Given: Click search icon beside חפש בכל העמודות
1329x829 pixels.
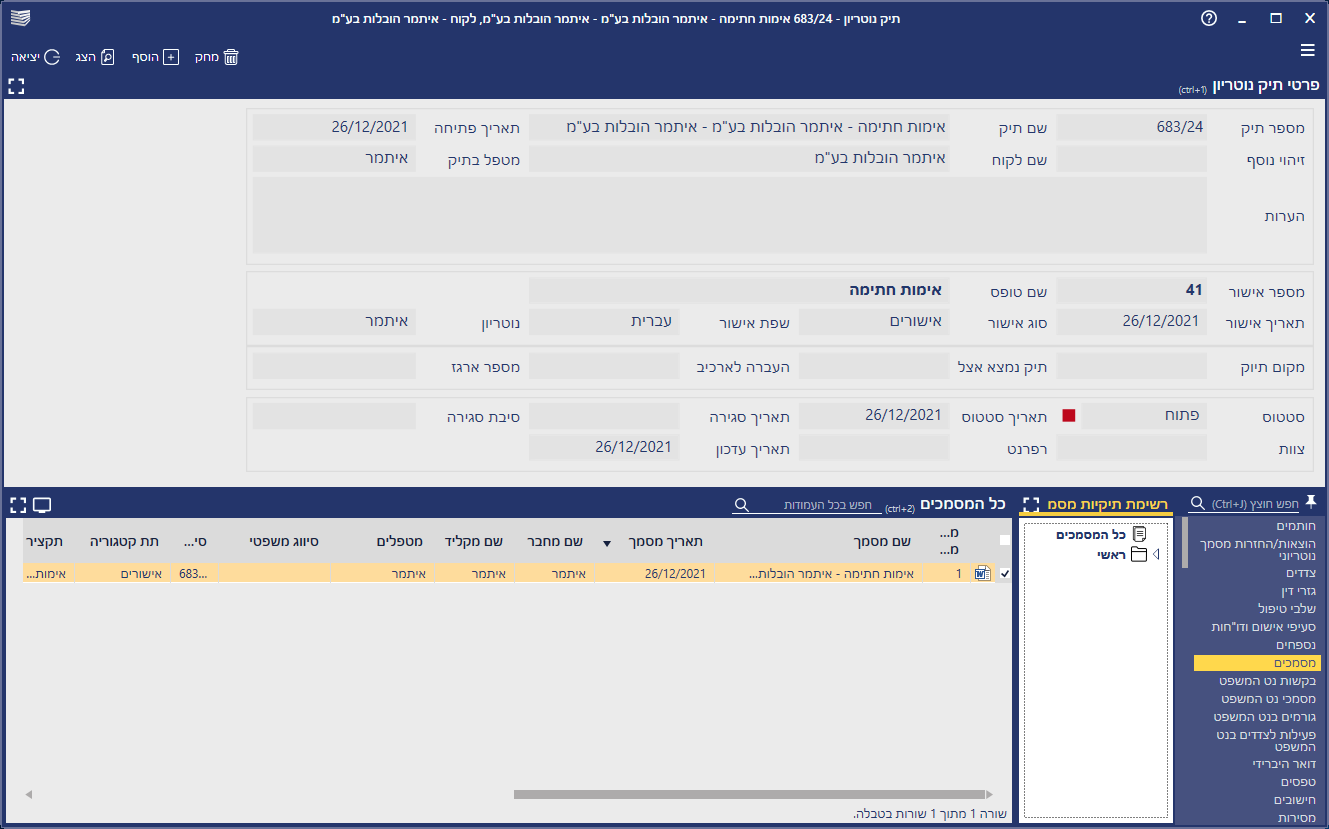Looking at the screenshot, I should coord(740,505).
